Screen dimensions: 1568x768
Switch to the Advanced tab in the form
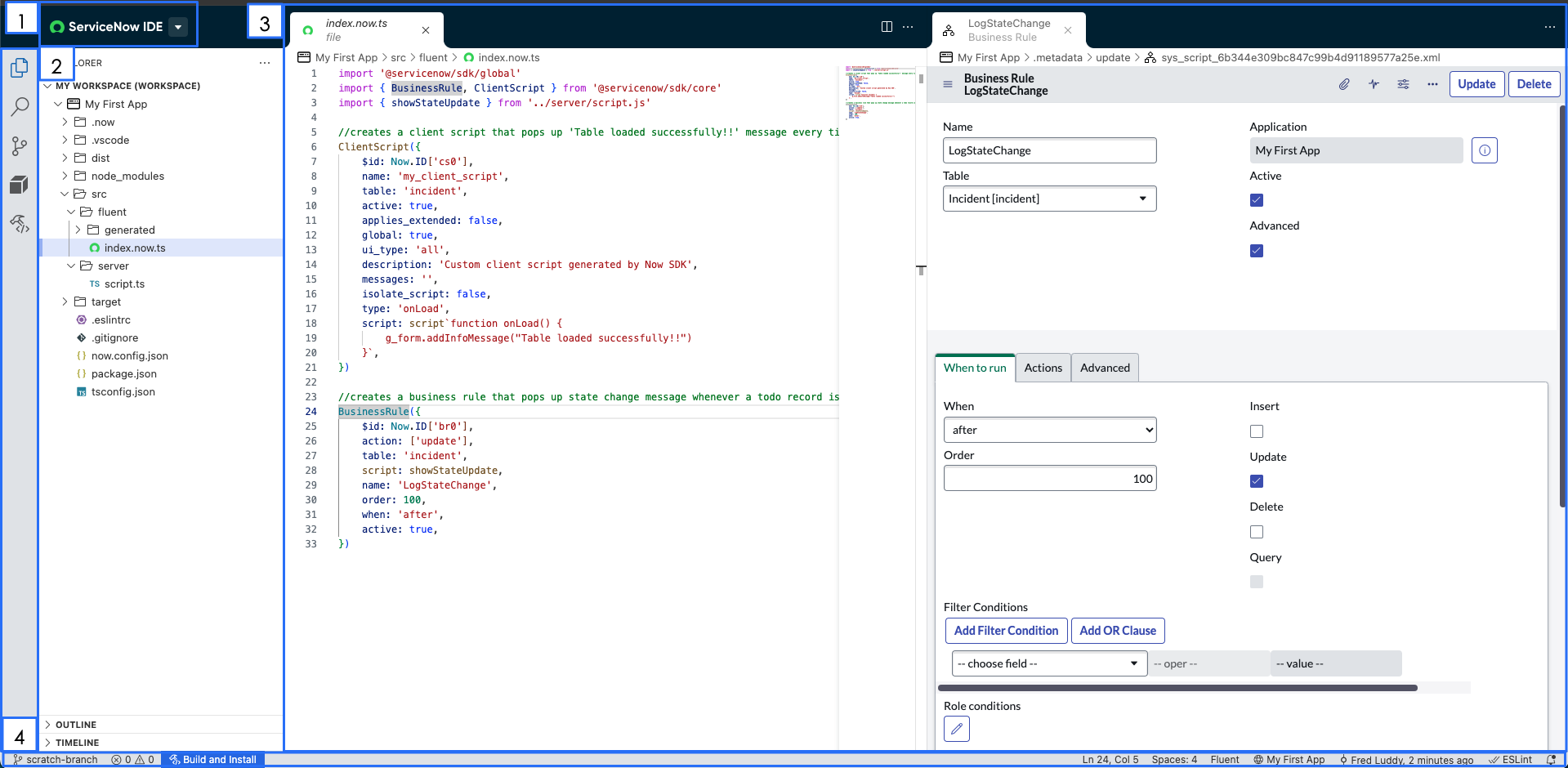tap(1105, 368)
